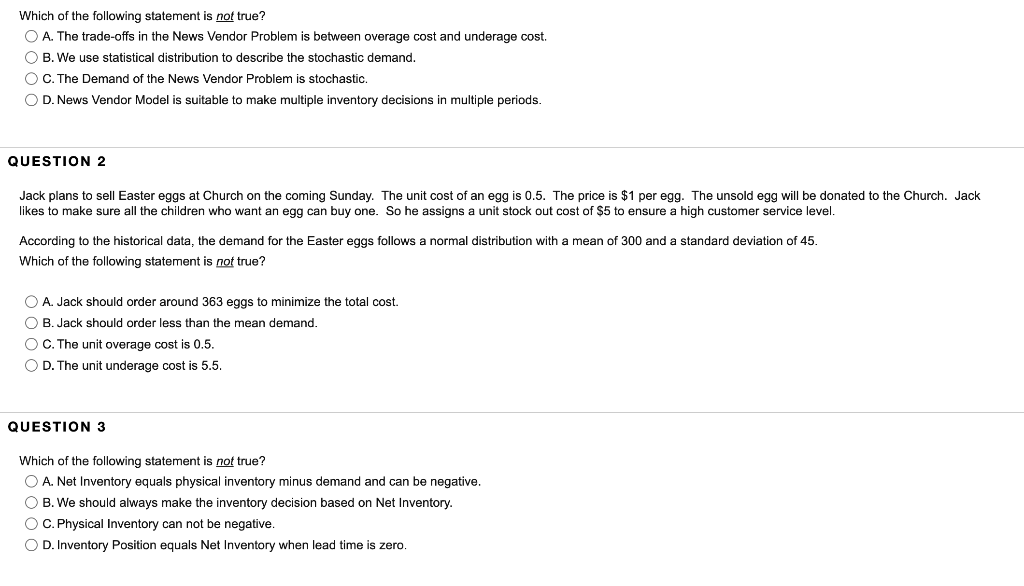This screenshot has width=1024, height=586.
Task: Select 'Net Inventory equals physical inventory minus demand'
Action: (33, 481)
